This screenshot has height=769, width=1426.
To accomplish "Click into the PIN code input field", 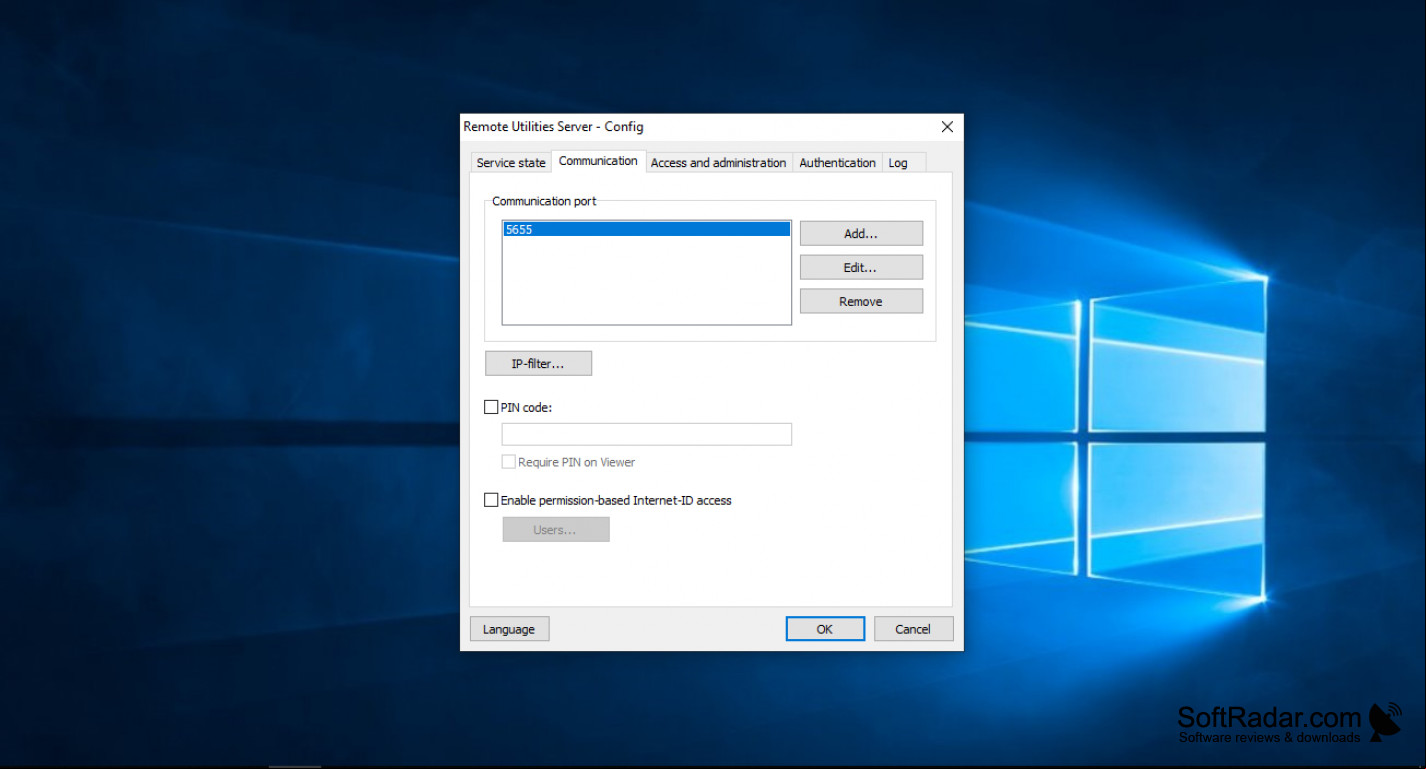I will 646,434.
